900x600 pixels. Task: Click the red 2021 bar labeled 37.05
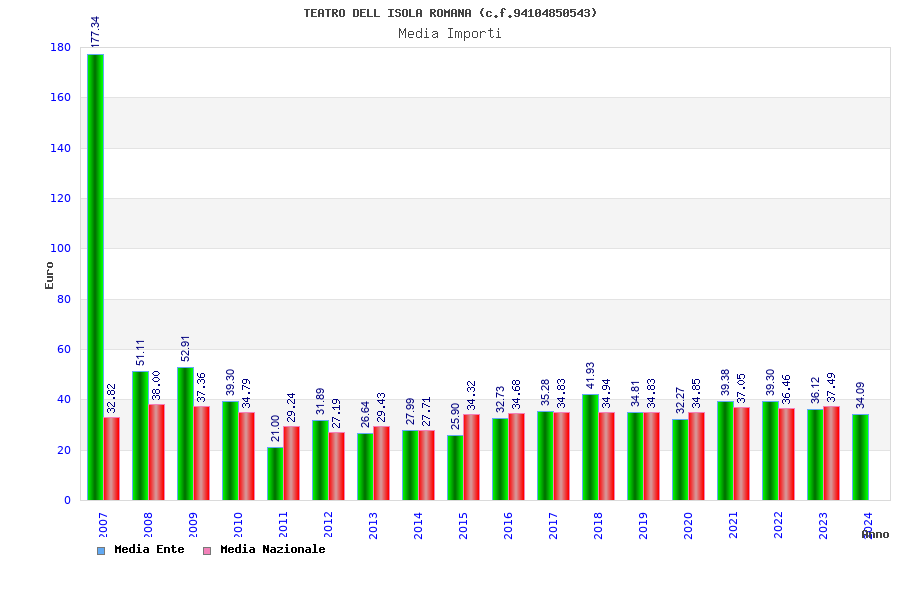[742, 454]
